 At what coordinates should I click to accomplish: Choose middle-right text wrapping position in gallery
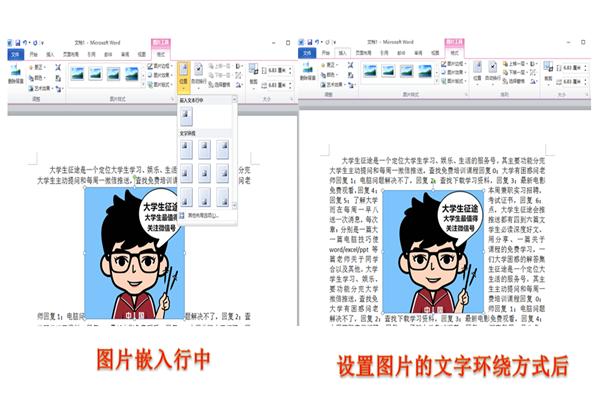click(222, 173)
